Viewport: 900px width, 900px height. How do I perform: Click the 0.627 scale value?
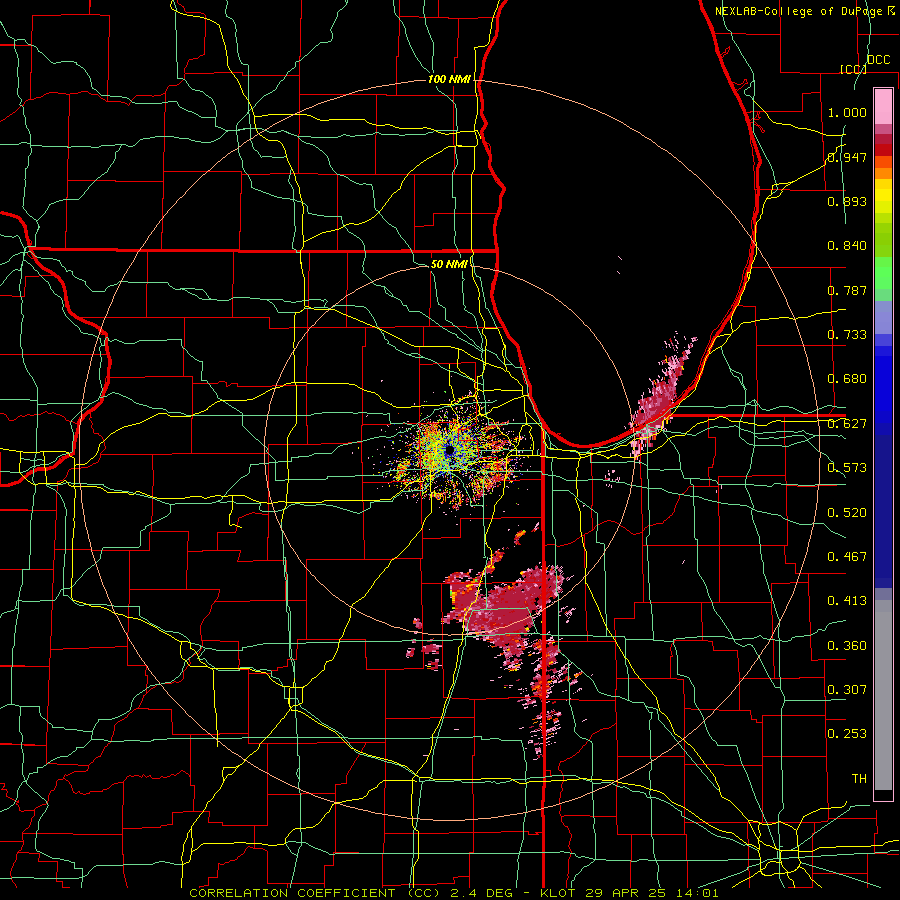847,424
